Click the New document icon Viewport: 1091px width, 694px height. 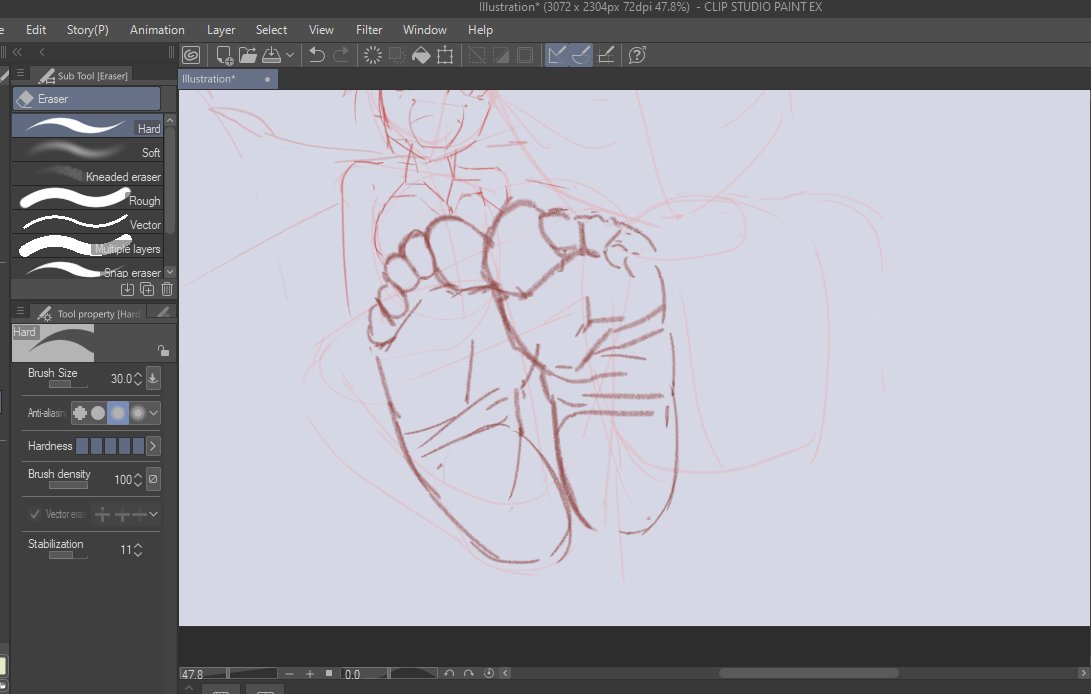pos(224,55)
